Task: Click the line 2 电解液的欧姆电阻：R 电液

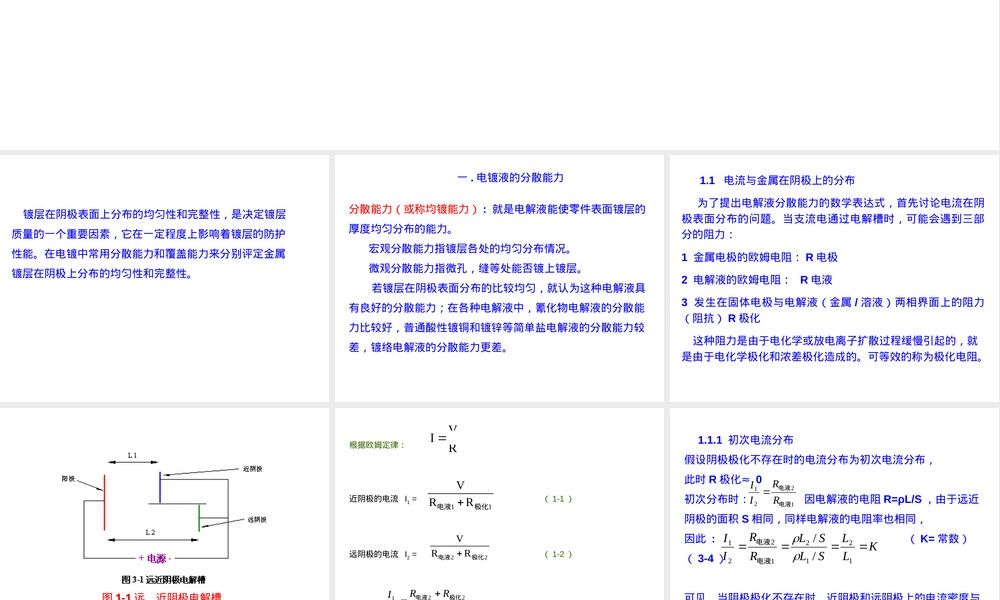Action: click(757, 280)
